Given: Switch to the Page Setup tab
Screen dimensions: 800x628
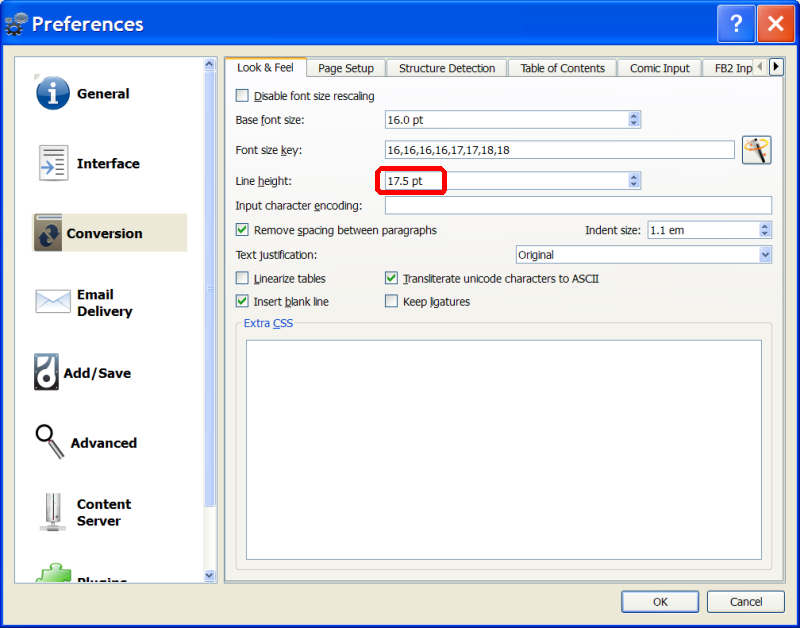Looking at the screenshot, I should (346, 68).
